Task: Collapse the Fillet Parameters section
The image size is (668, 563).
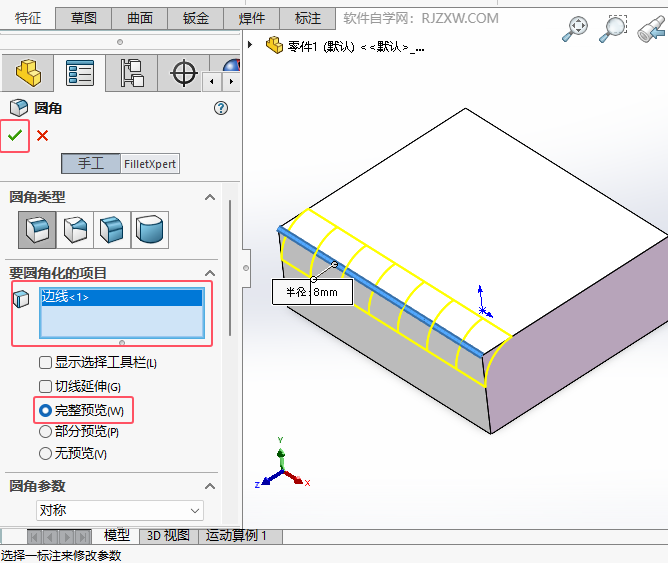Action: click(210, 486)
